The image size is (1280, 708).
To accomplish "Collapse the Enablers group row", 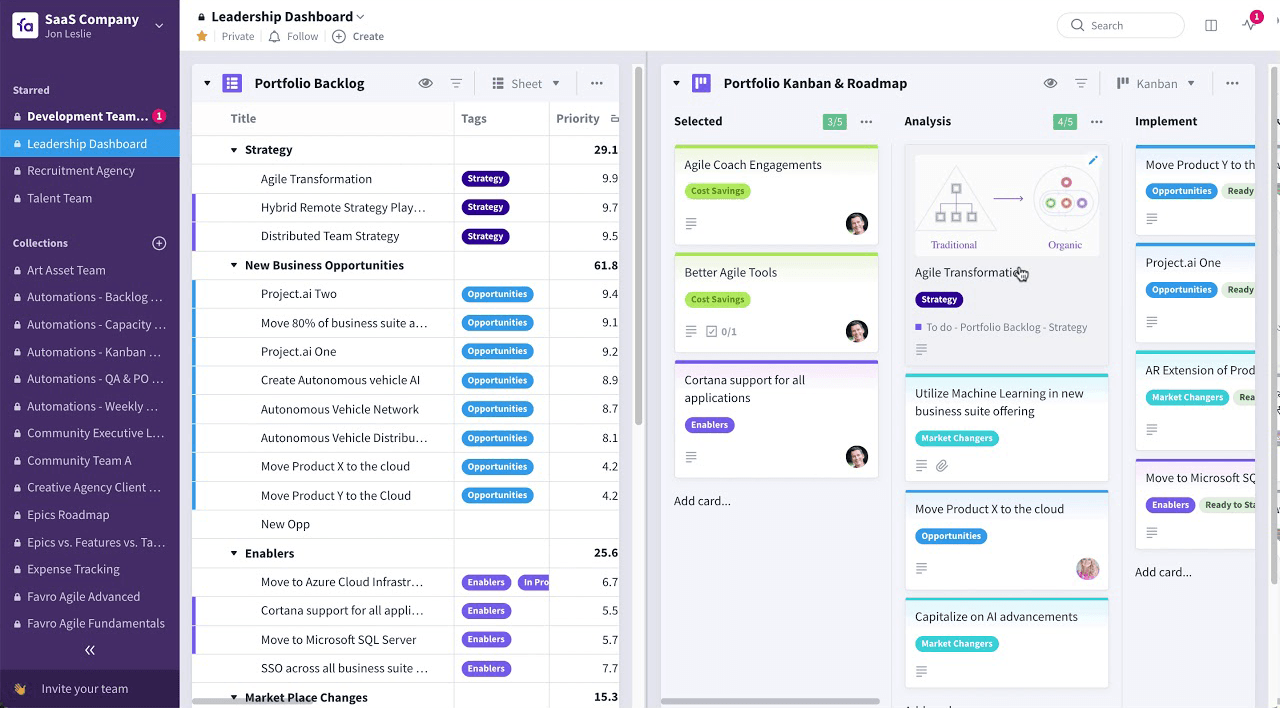I will click(x=234, y=554).
